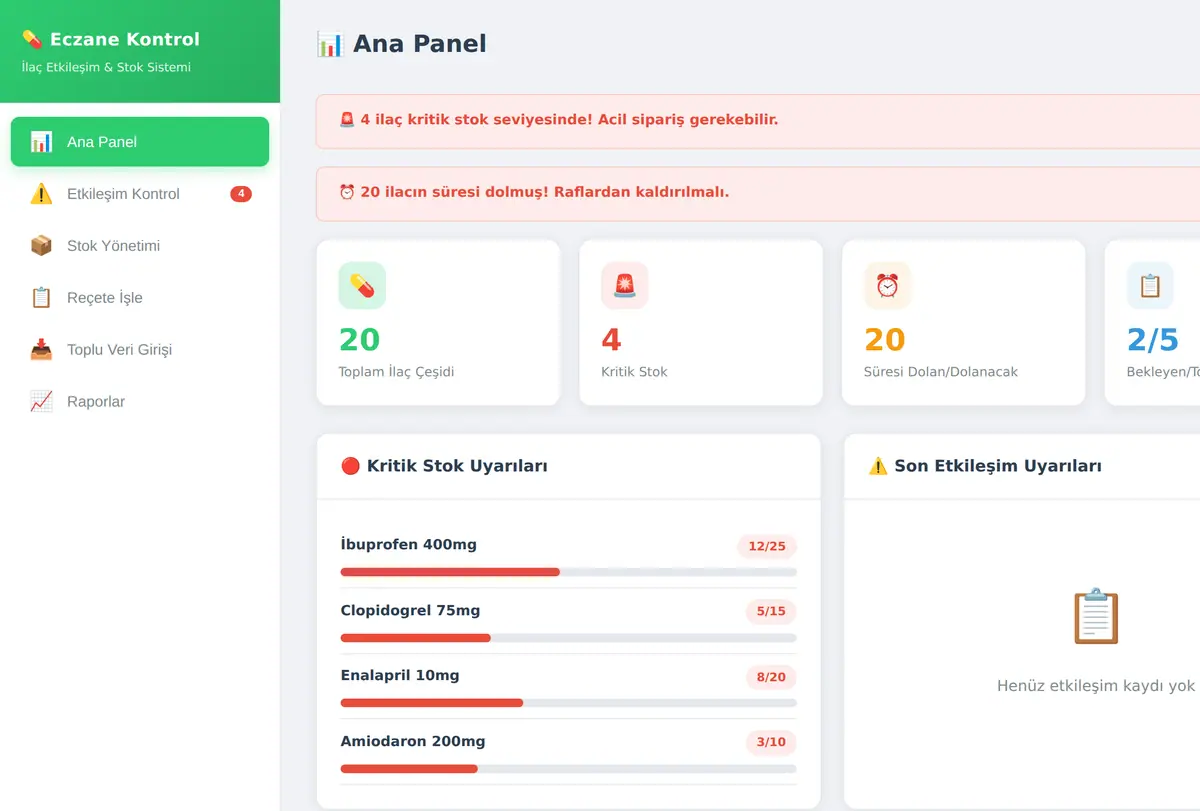This screenshot has height=811, width=1200.
Task: Click the 2/5 value on the Bekleyen card
Action: point(1153,340)
